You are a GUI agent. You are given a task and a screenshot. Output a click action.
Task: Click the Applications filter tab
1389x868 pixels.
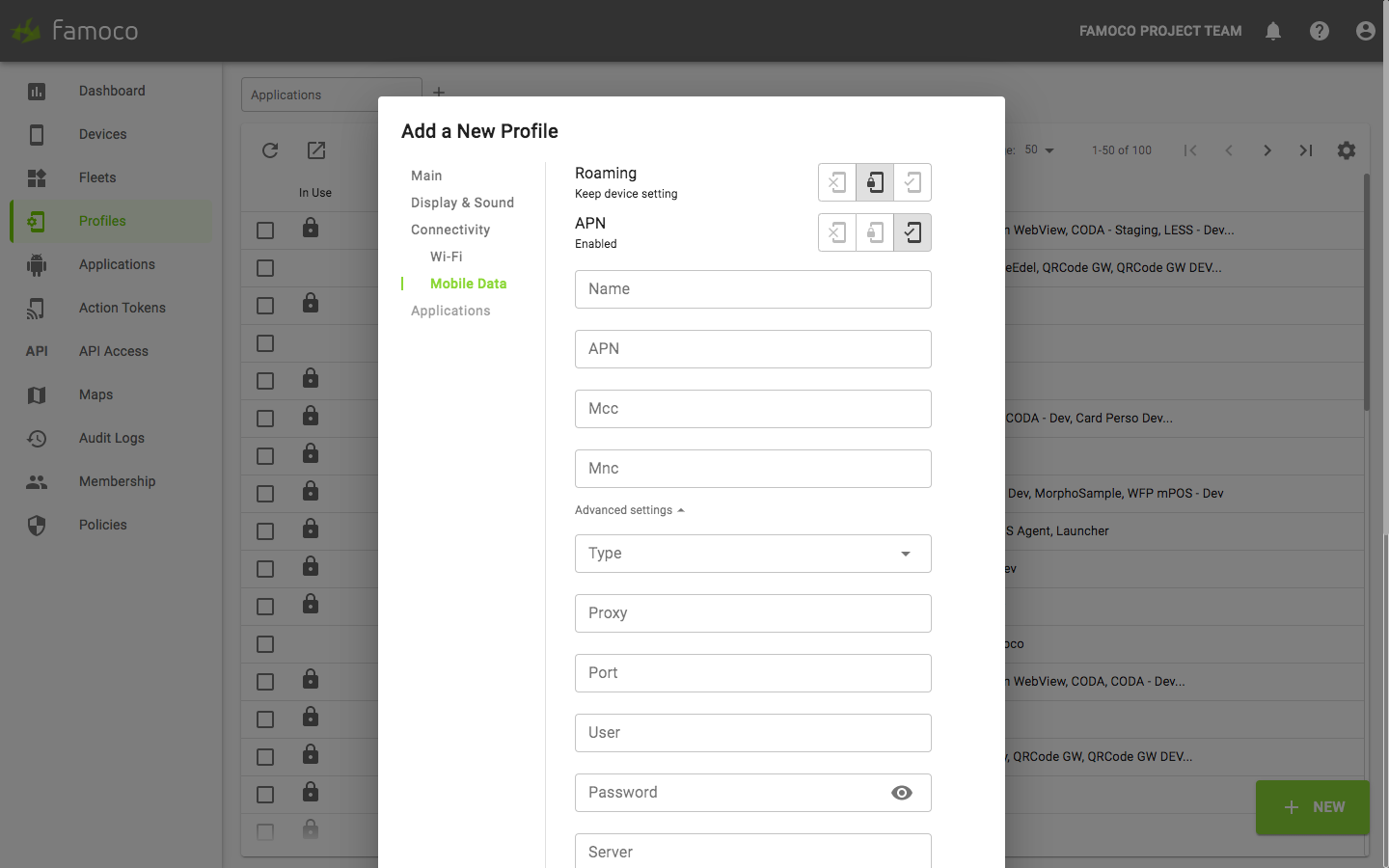coord(331,95)
